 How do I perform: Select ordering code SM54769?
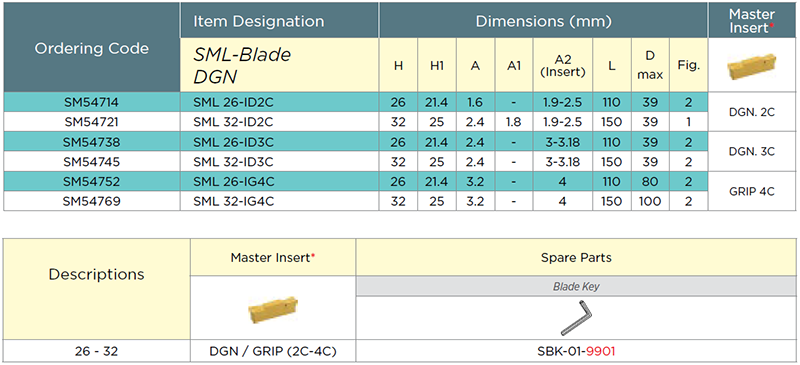pyautogui.click(x=91, y=201)
